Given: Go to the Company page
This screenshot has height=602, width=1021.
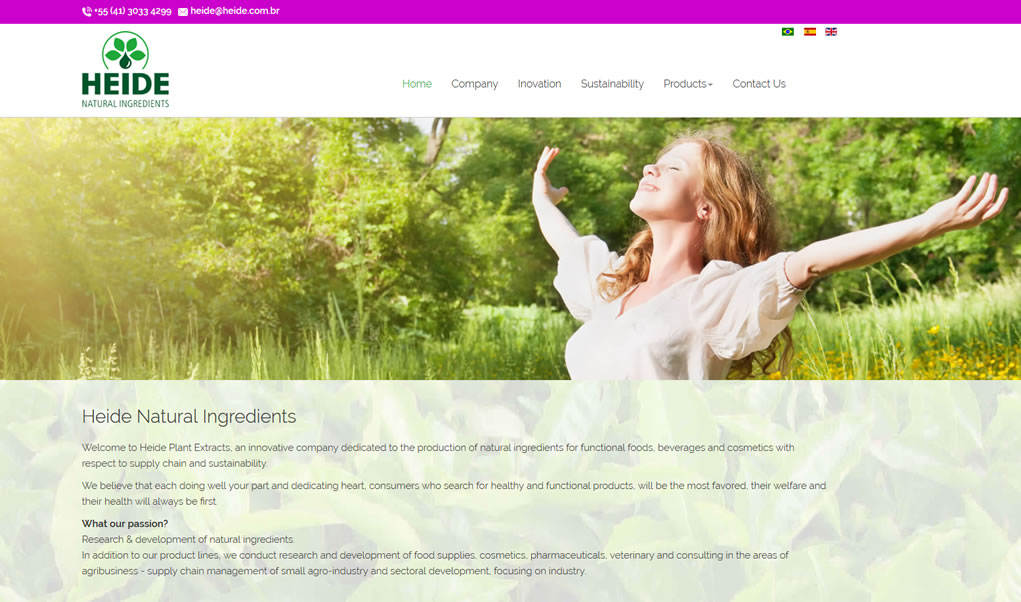Looking at the screenshot, I should click(474, 84).
